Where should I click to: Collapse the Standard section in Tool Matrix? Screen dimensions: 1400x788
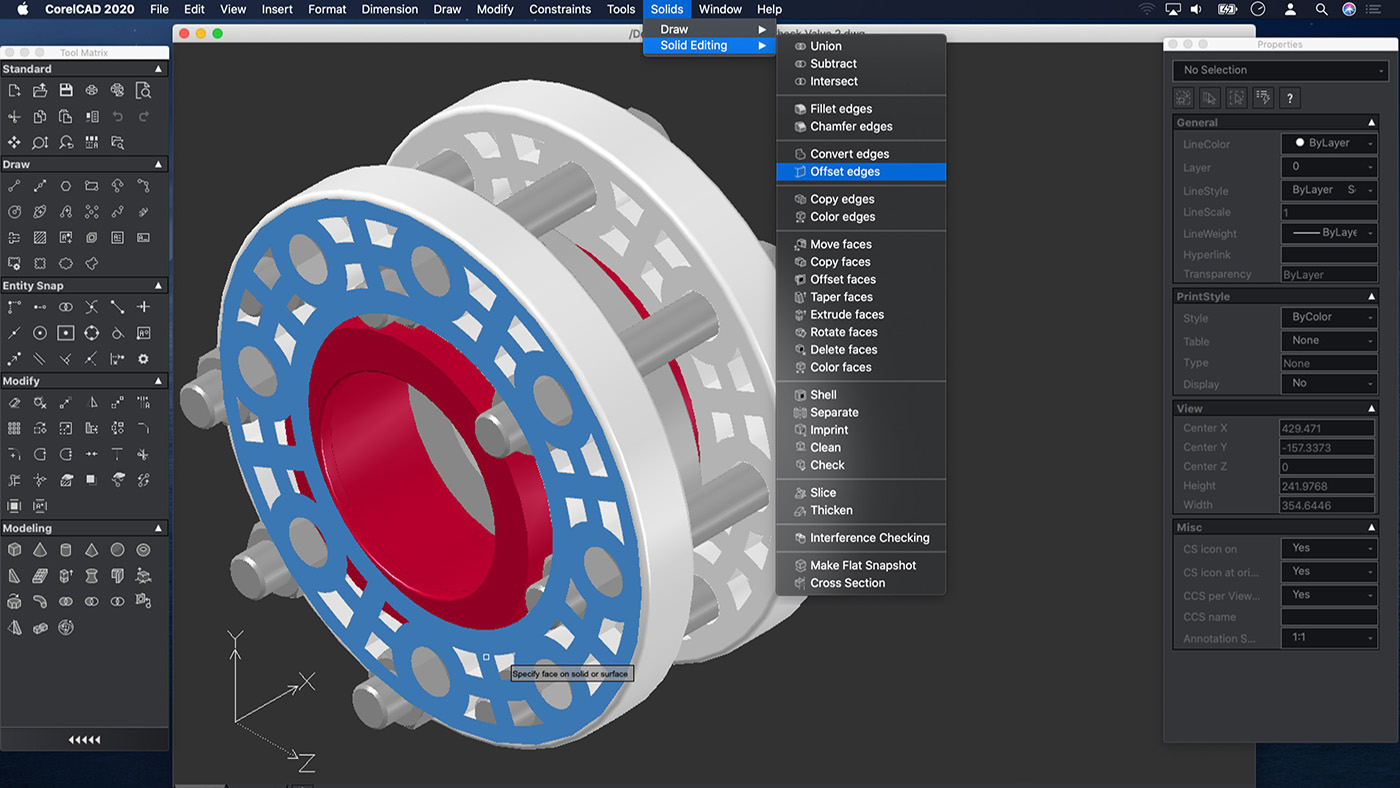pos(158,69)
